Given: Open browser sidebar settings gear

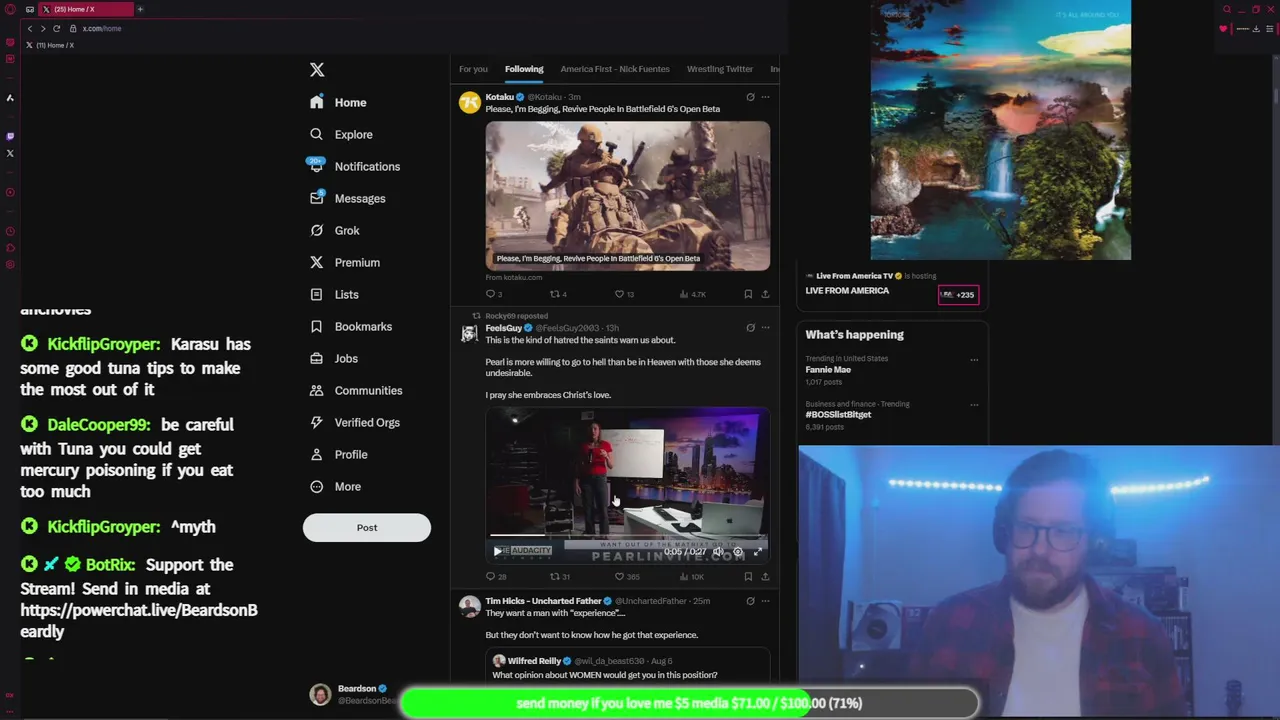Looking at the screenshot, I should point(10,265).
